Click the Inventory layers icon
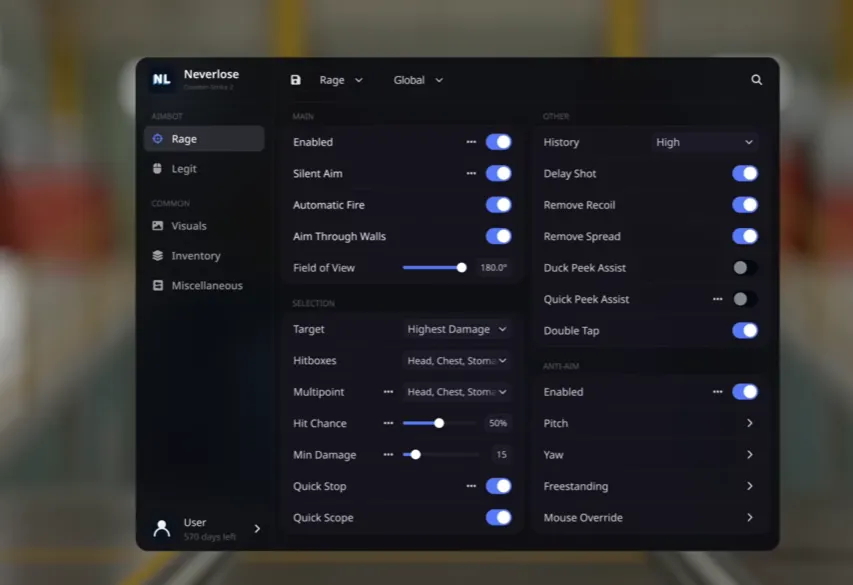 158,255
